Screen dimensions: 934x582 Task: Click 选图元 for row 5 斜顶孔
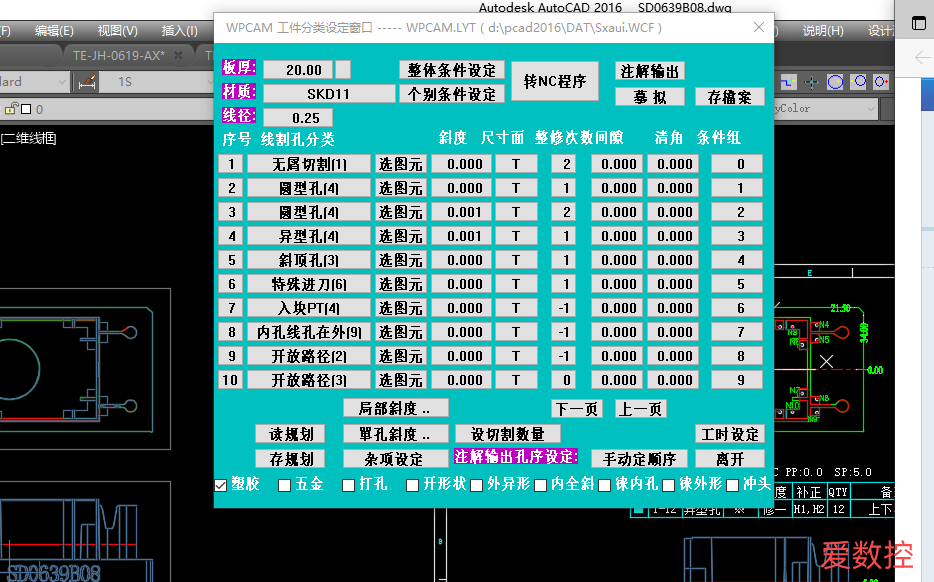tap(400, 260)
